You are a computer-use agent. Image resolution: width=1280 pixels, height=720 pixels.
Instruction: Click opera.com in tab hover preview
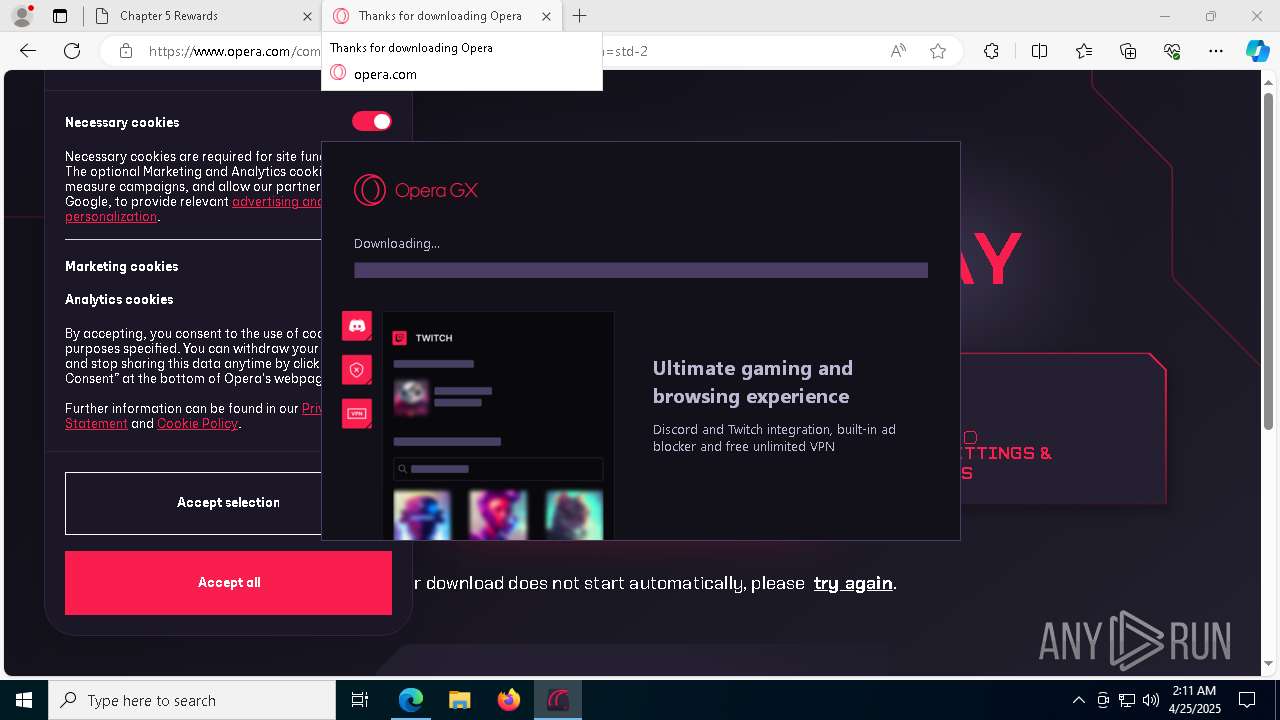pyautogui.click(x=385, y=74)
